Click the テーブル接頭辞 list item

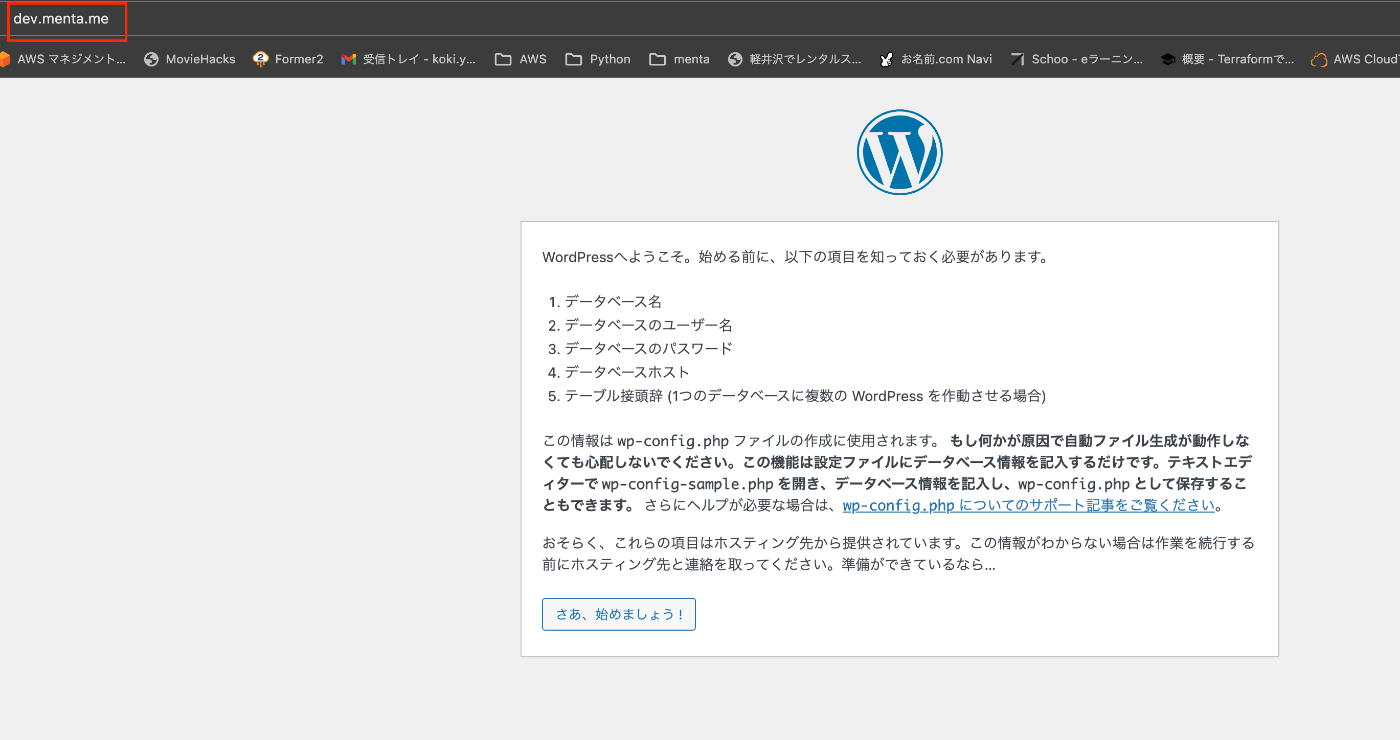point(805,396)
